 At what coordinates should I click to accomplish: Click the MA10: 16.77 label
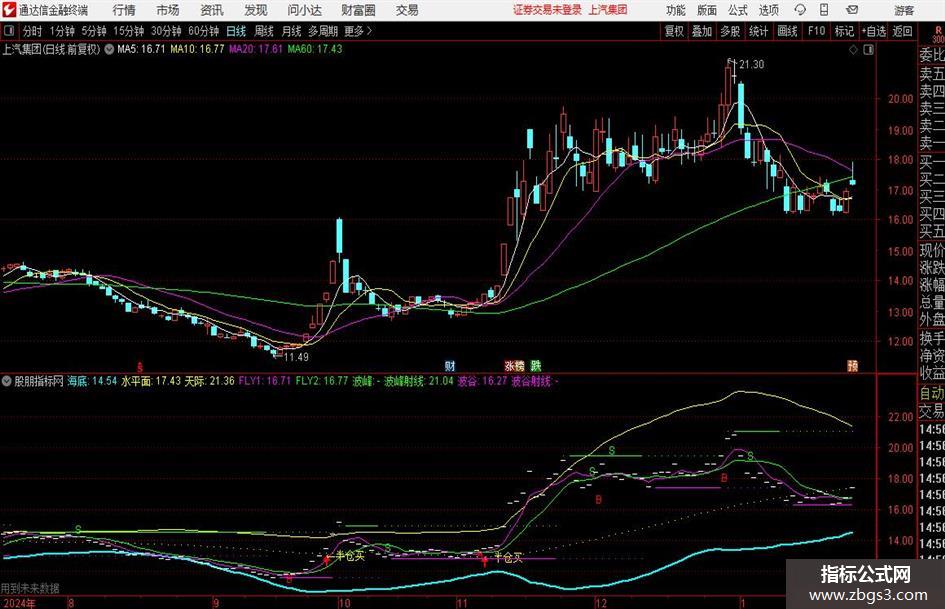(197, 49)
